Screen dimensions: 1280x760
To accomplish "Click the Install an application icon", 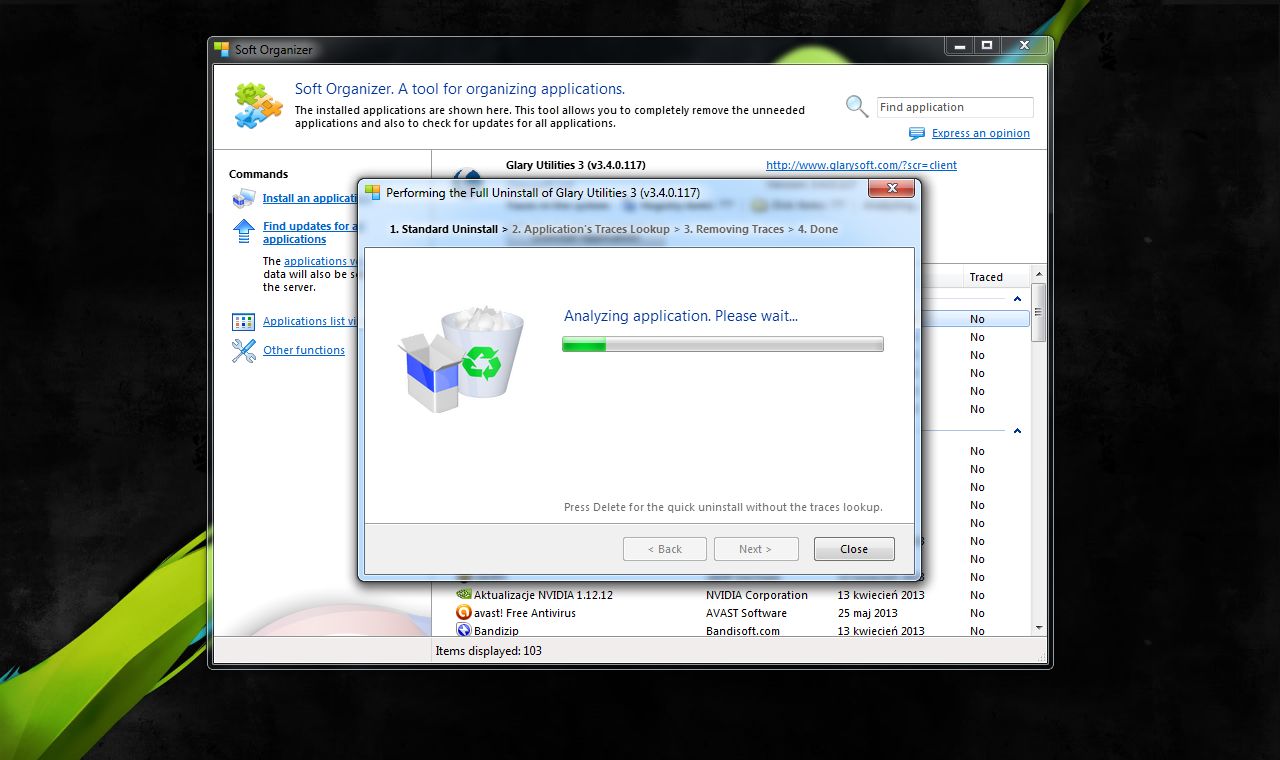I will [244, 198].
